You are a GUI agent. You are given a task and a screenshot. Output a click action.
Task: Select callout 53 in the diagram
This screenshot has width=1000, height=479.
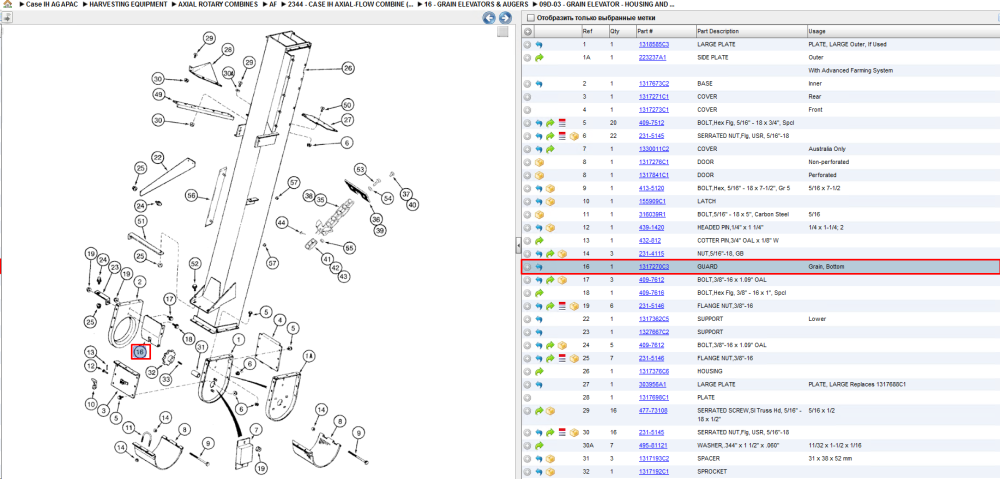[x=361, y=169]
